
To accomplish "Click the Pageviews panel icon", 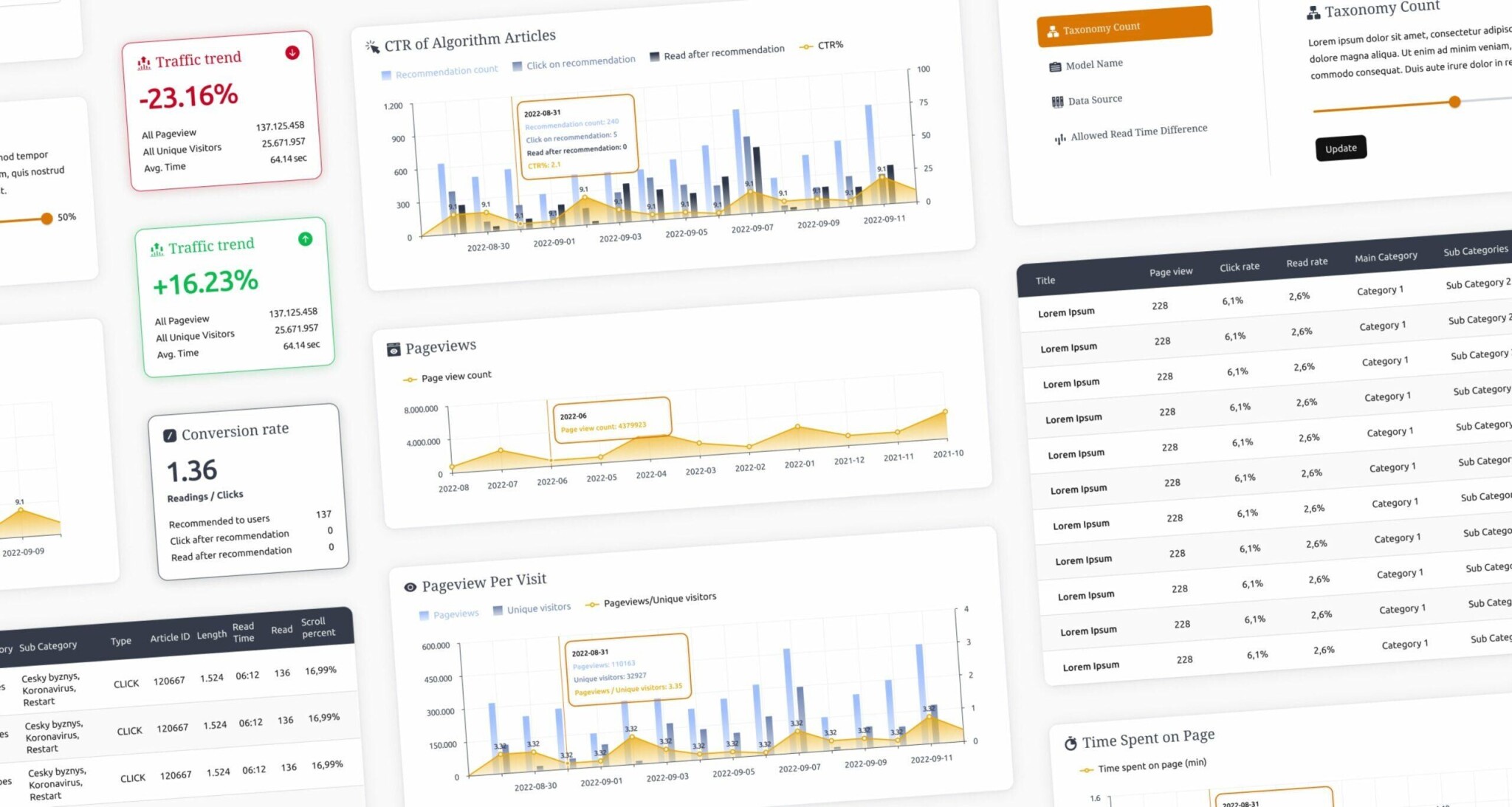I will tap(394, 349).
